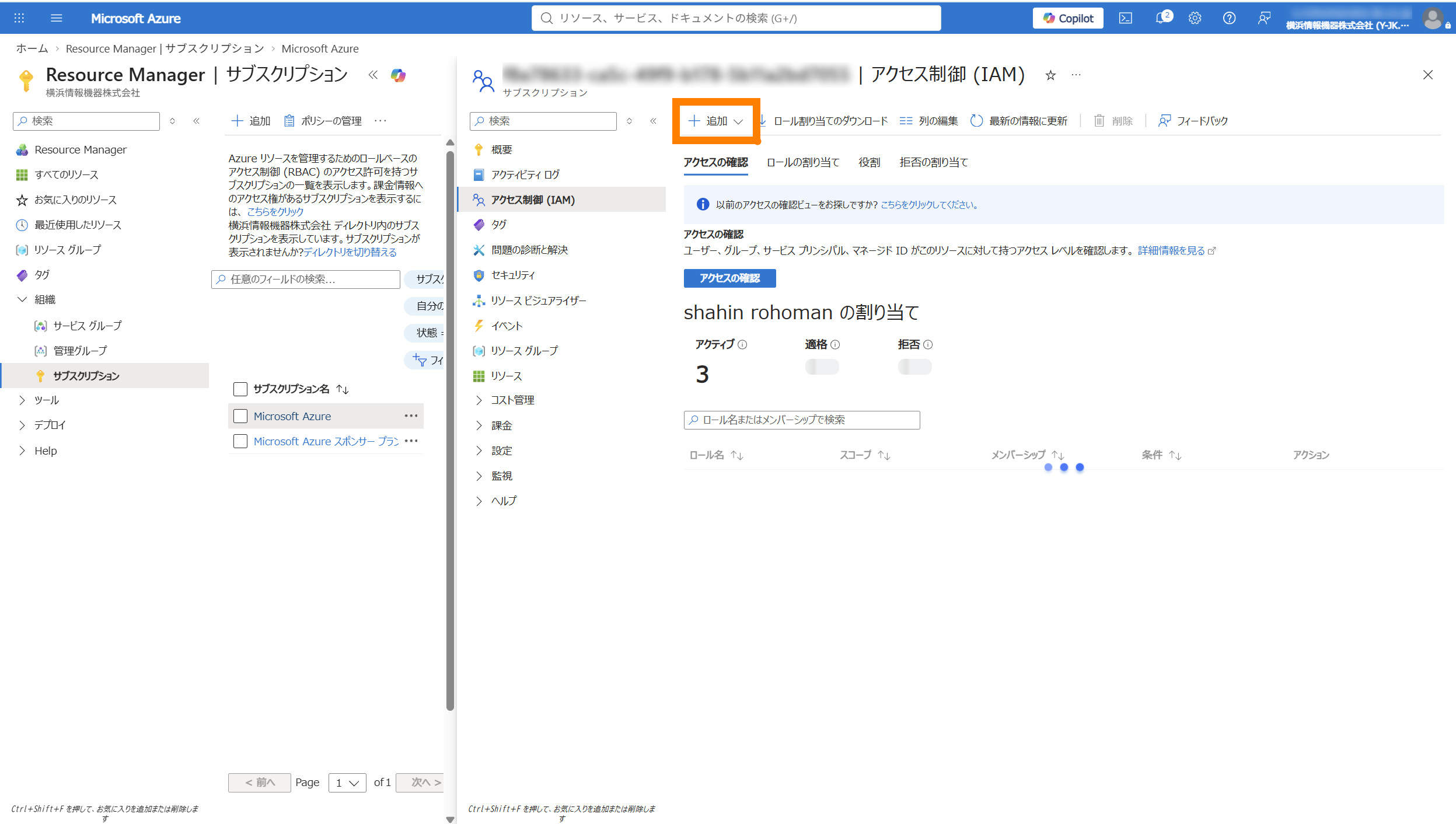
Task: Click 列の編集 edit columns button
Action: (x=928, y=121)
